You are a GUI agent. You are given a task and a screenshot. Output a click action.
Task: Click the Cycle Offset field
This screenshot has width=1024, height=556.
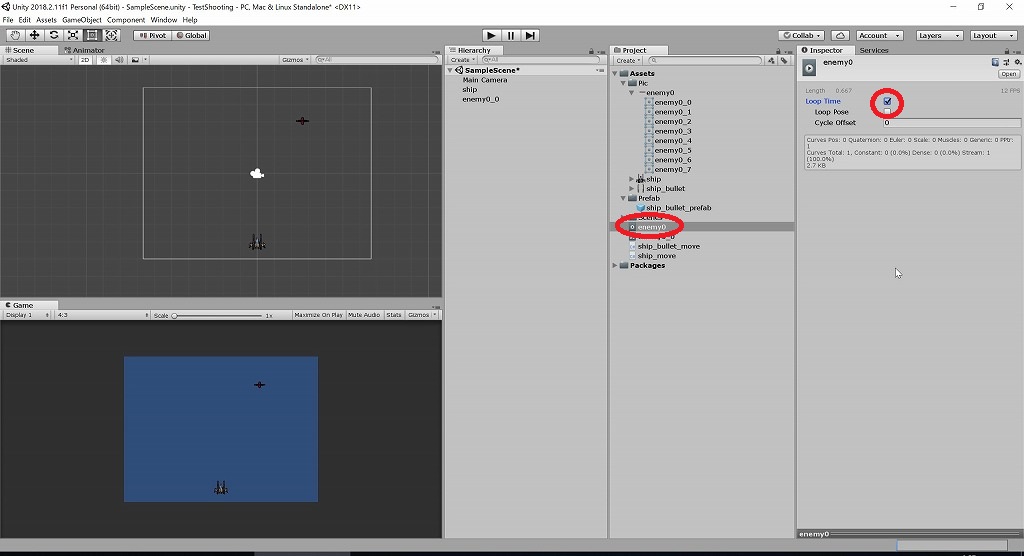952,123
